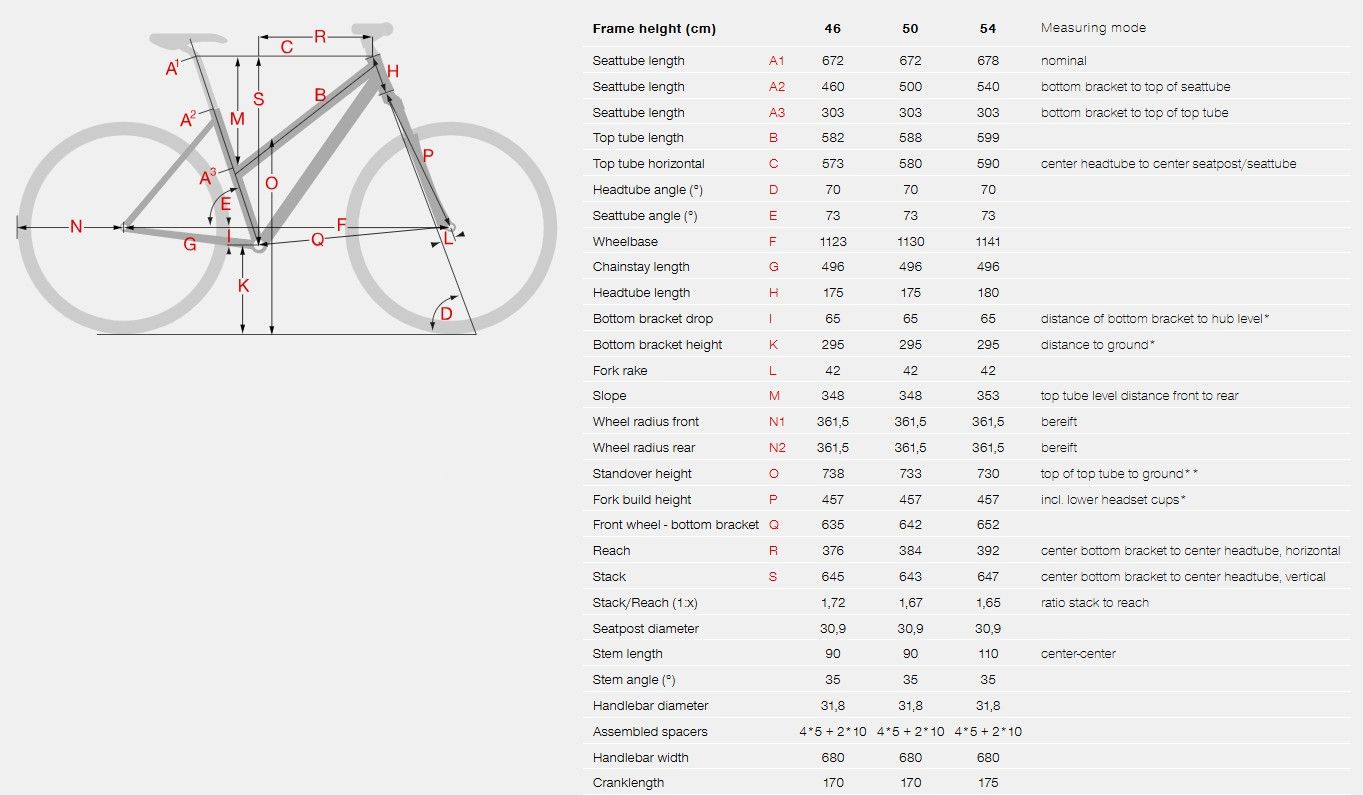Click the Fork rake row label
The height and width of the screenshot is (795, 1363).
(620, 370)
